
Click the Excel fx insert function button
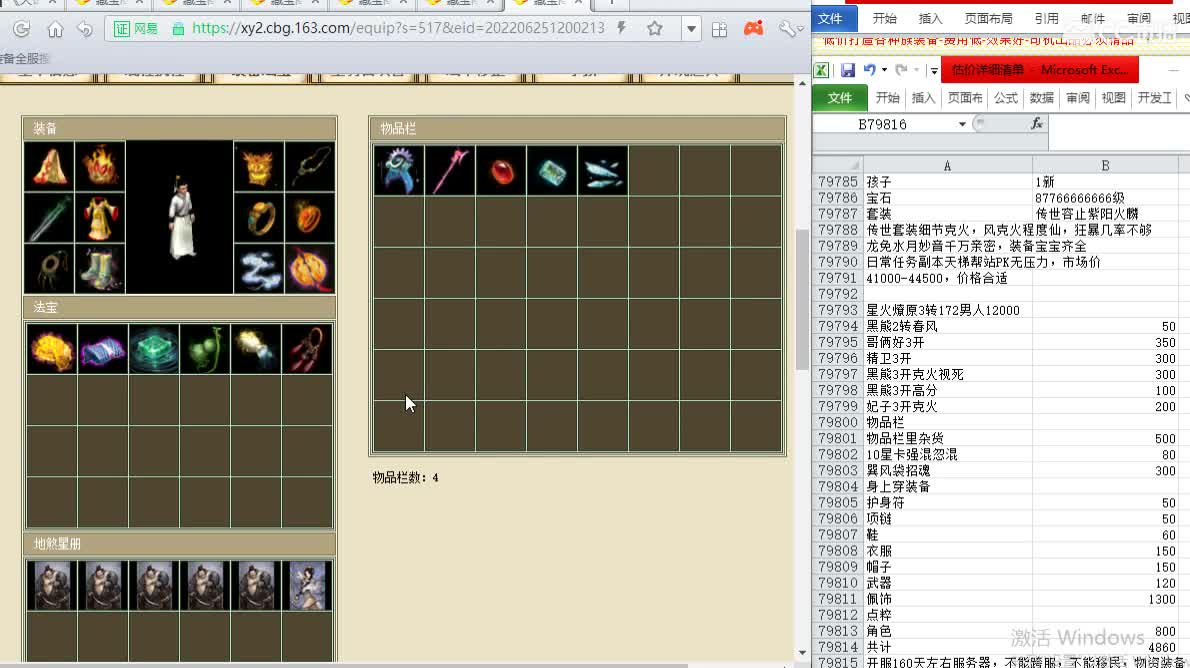[x=1036, y=124]
